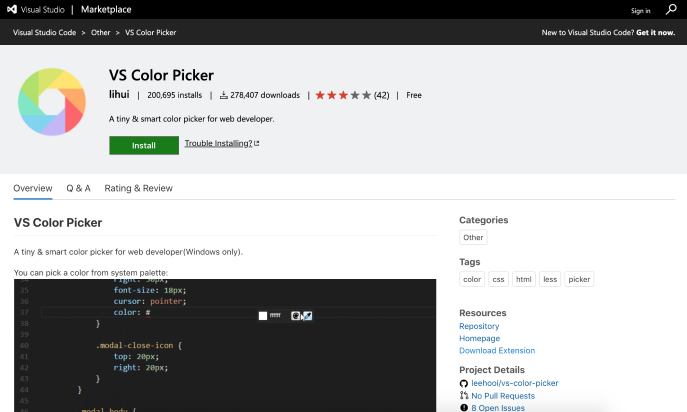The image size is (687, 412).
Task: Select the Other category tag
Action: pos(473,238)
